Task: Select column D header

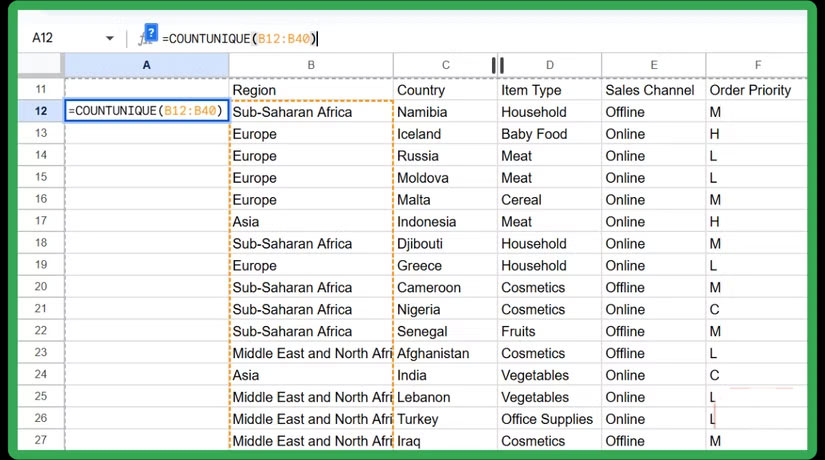Action: click(549, 65)
